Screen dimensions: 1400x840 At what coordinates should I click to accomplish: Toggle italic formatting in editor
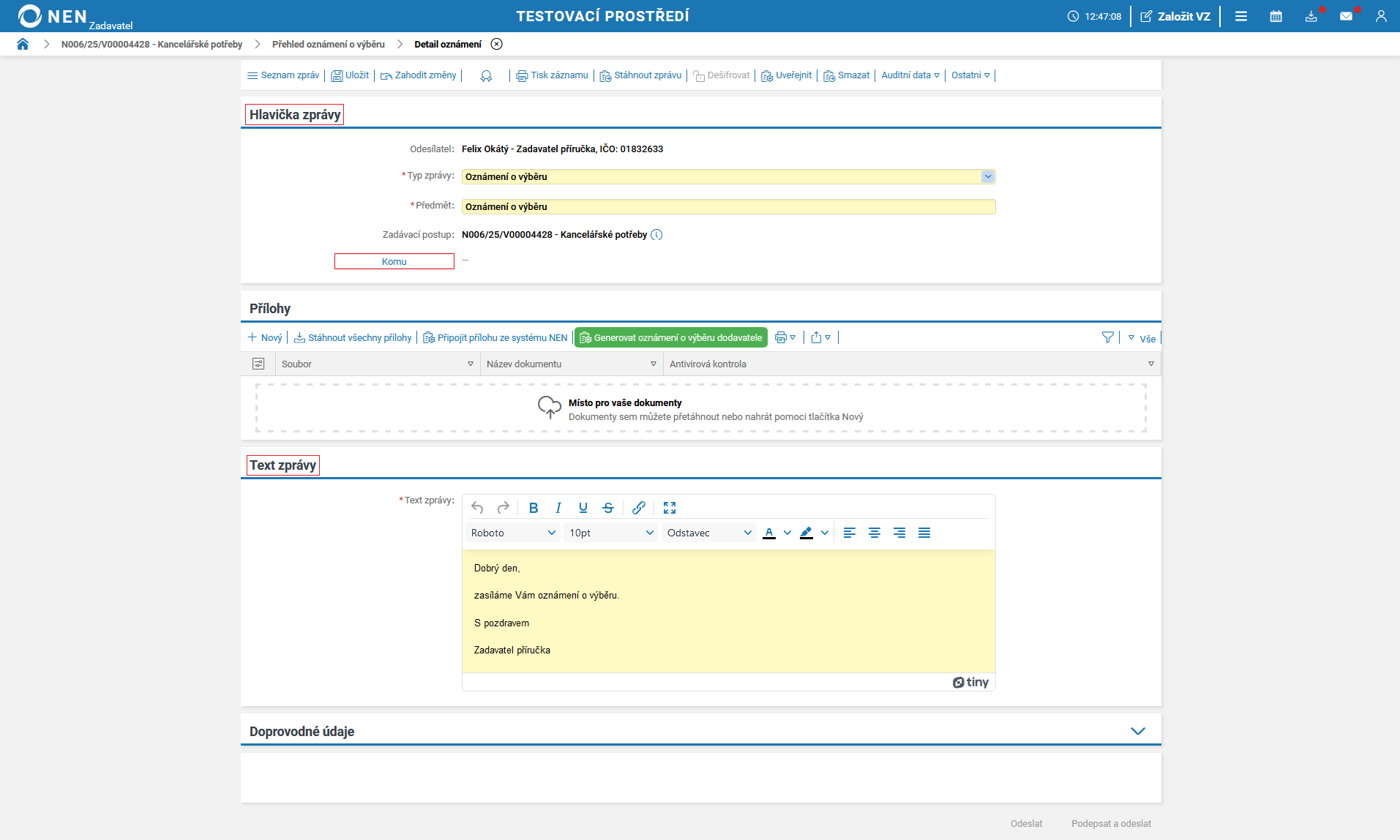(558, 508)
